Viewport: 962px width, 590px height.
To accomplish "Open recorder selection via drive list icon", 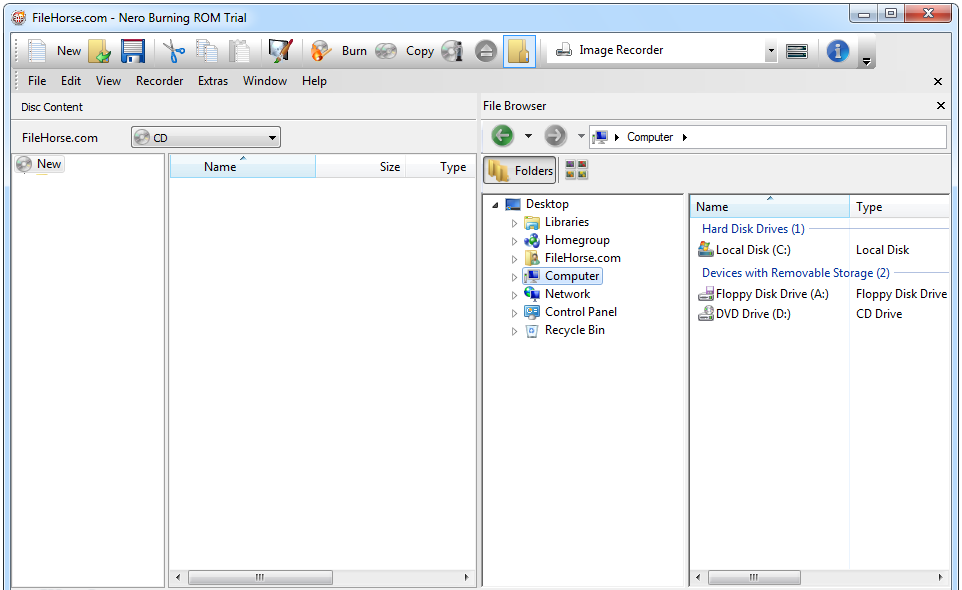I will click(x=796, y=51).
